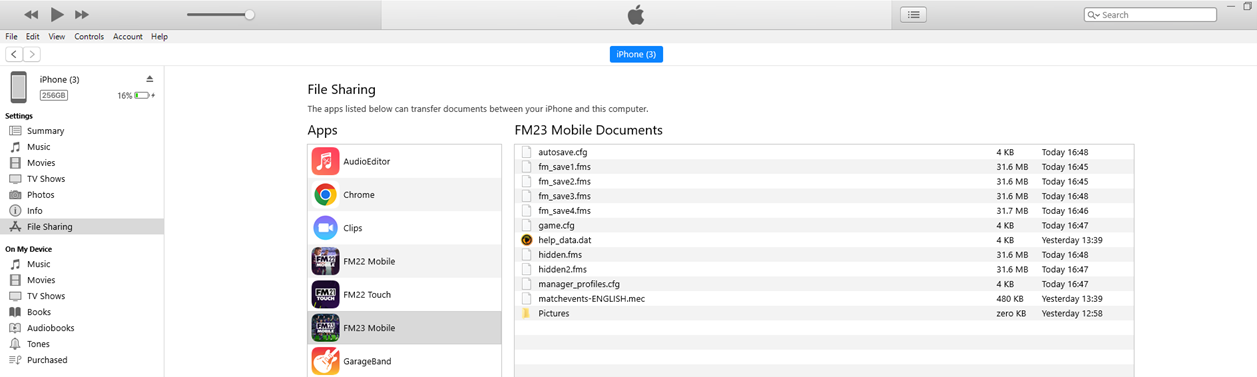Open the list view button
Image resolution: width=1257 pixels, height=377 pixels.
(913, 14)
